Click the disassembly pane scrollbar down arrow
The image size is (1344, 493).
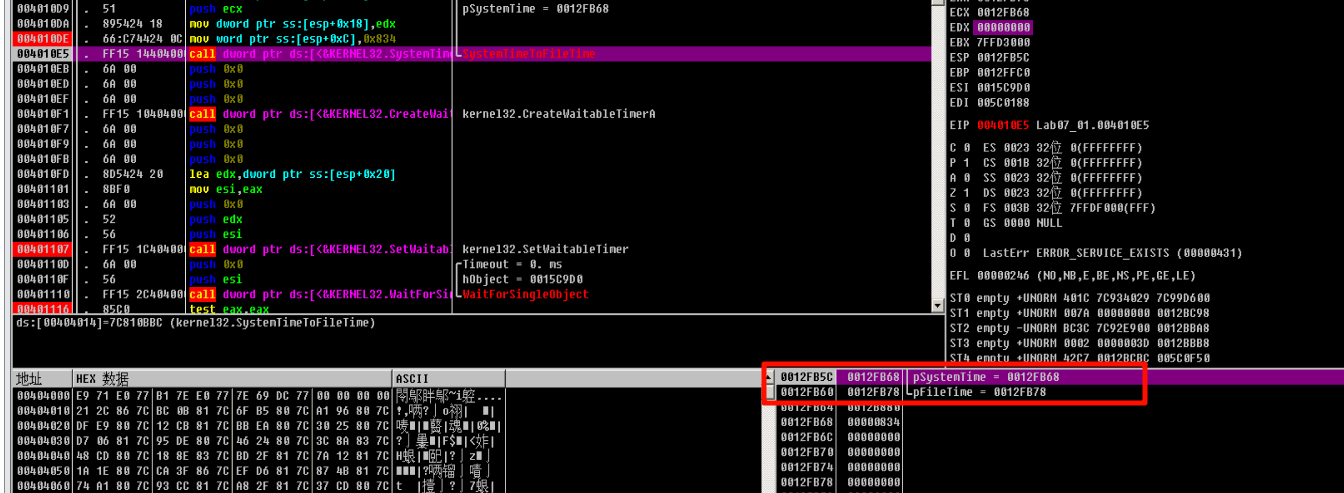[x=938, y=305]
